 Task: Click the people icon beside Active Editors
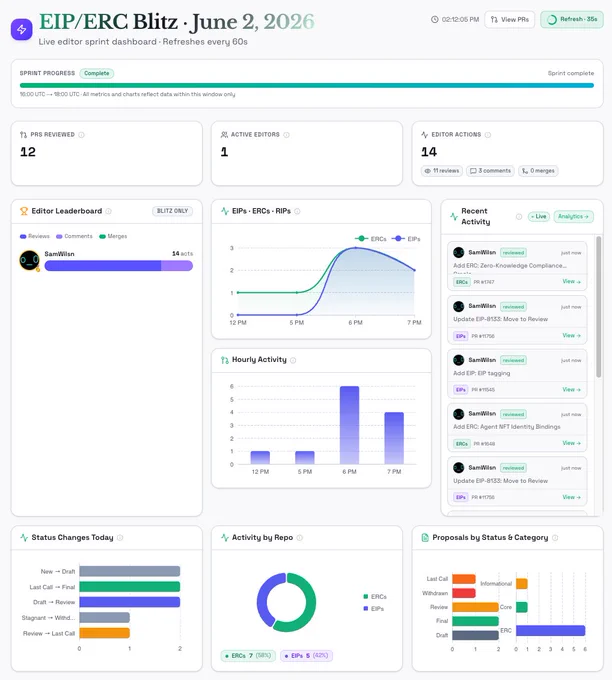click(224, 135)
